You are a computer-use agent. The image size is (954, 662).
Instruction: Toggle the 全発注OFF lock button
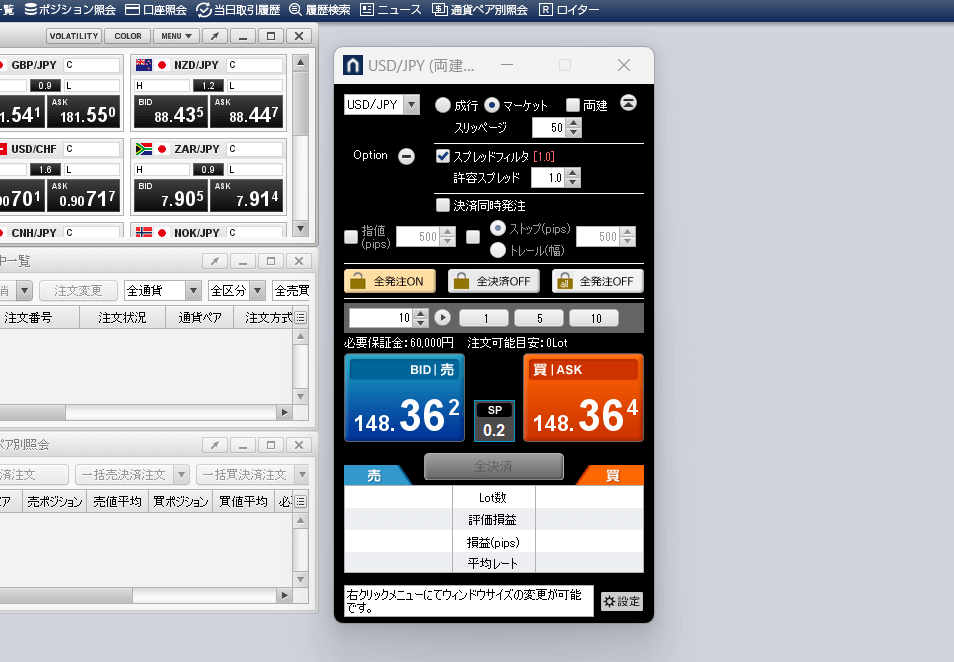click(597, 281)
